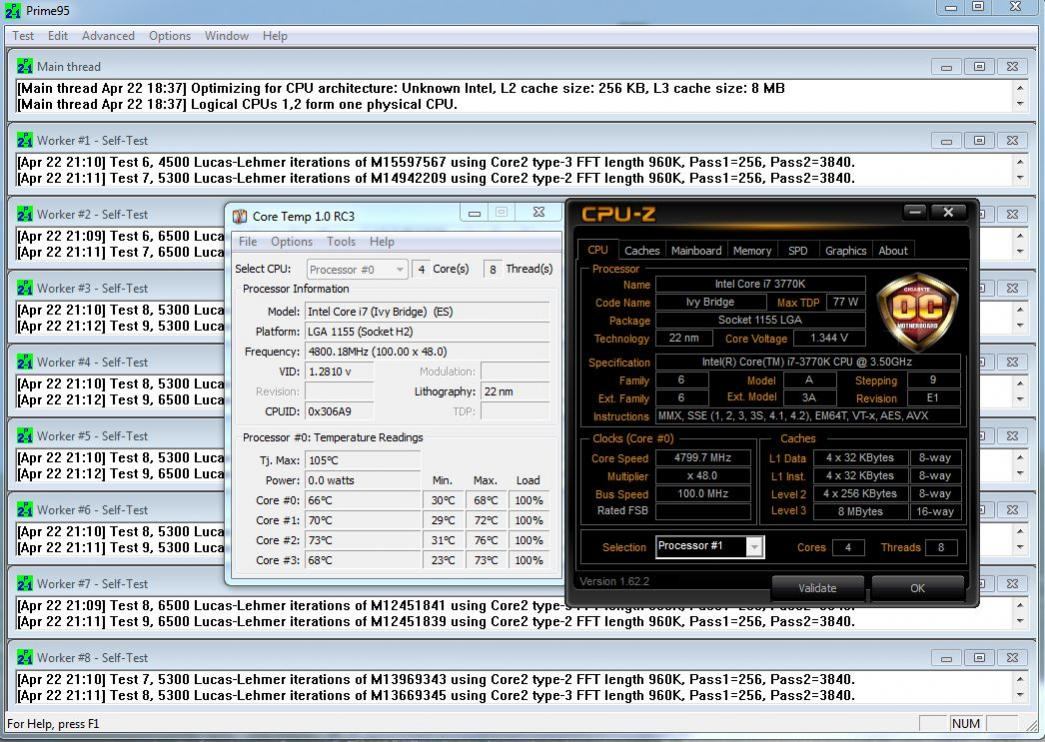Click the Worker #7 window icon
The width and height of the screenshot is (1045, 742).
click(x=25, y=584)
